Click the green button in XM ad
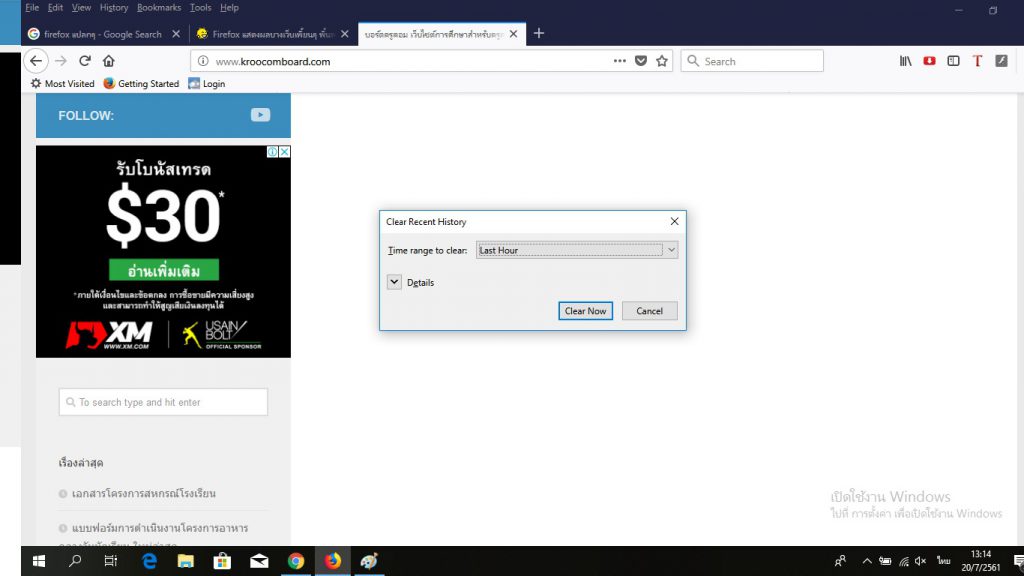This screenshot has width=1024, height=576. point(163,271)
